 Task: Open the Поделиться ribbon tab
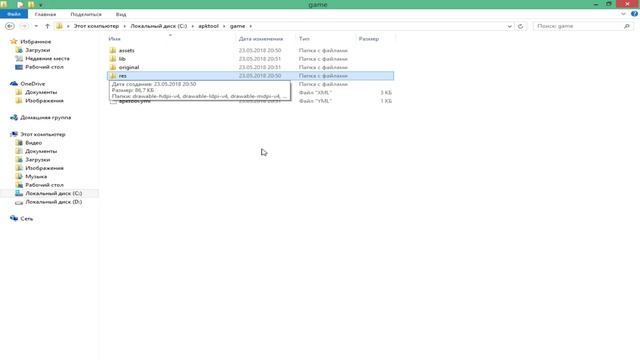[x=86, y=14]
